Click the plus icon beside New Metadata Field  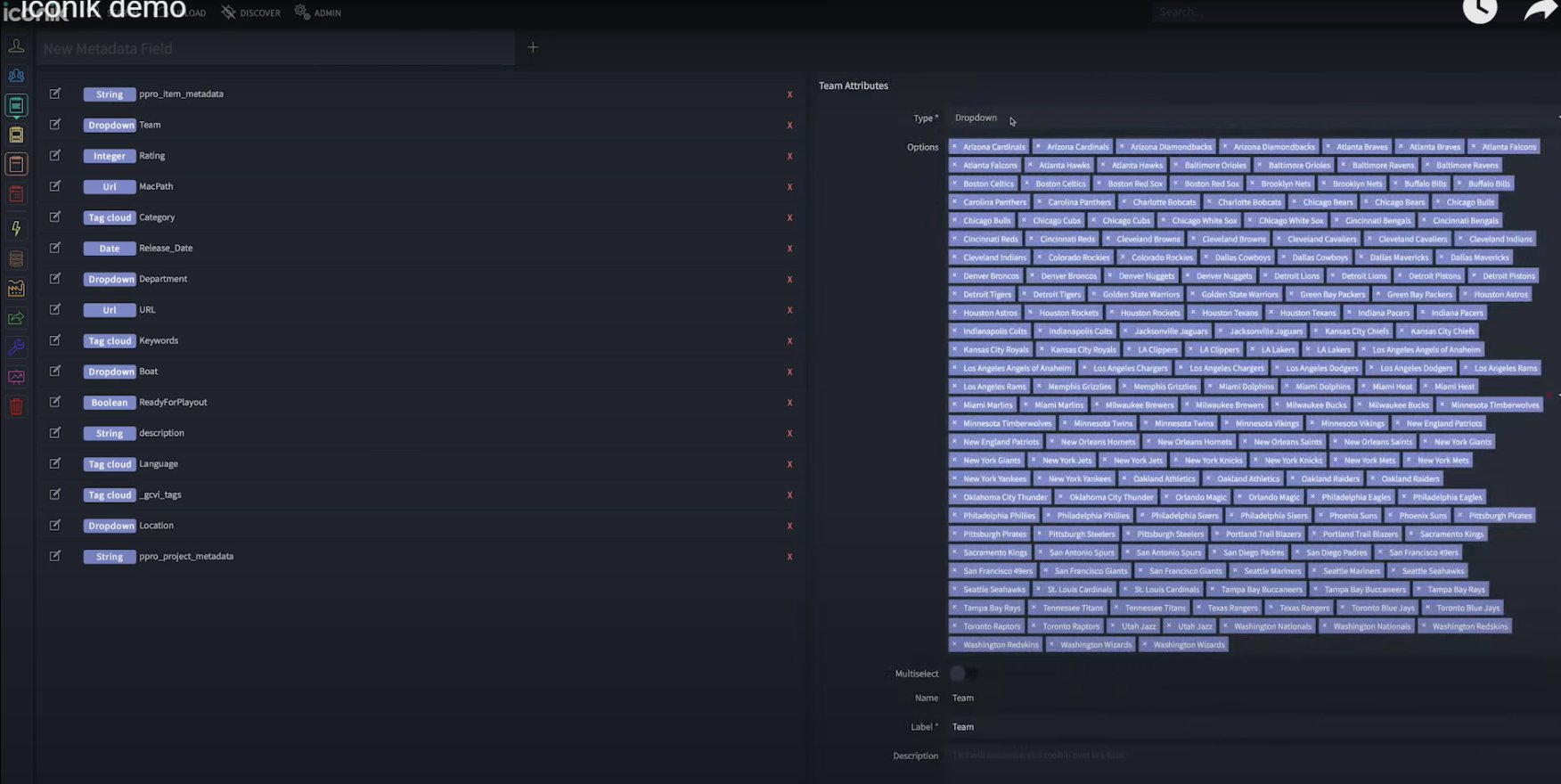pos(533,47)
